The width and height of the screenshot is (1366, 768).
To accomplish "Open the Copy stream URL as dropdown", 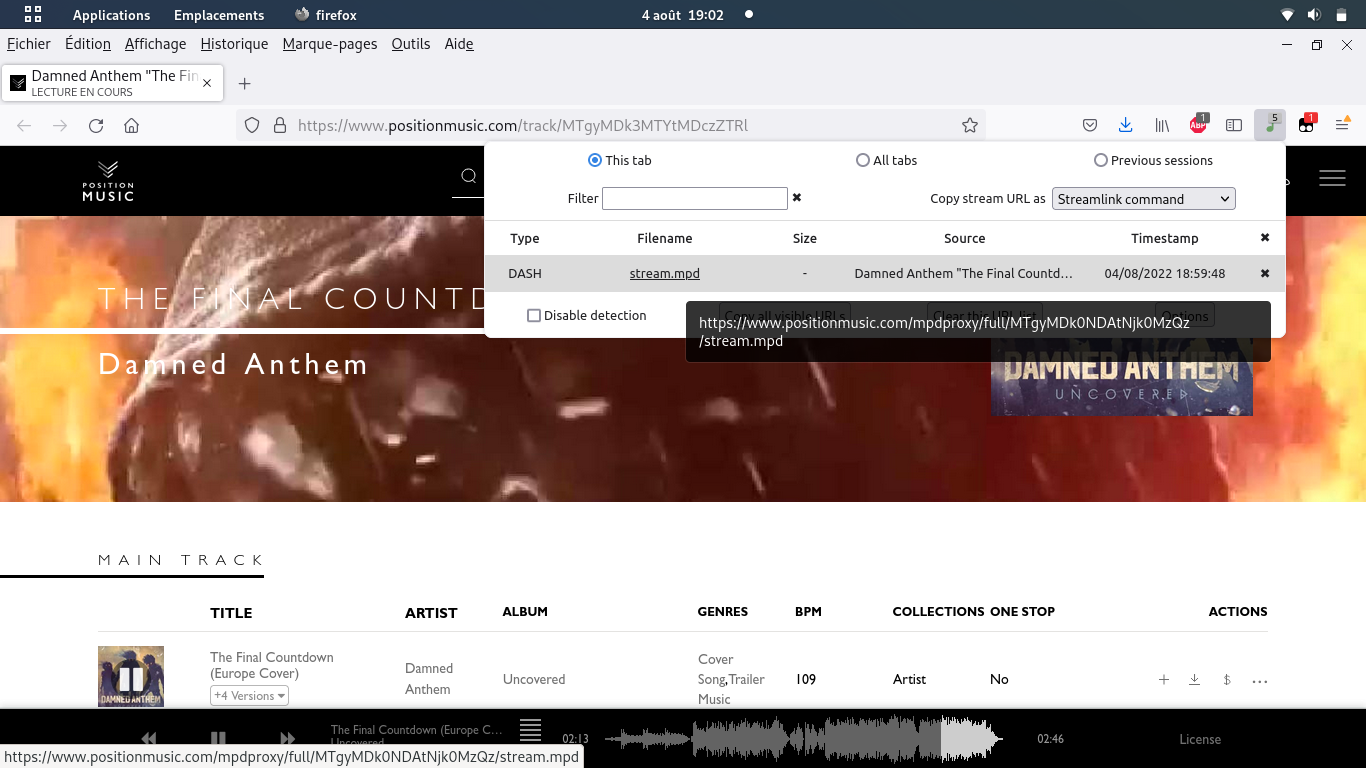I will [1144, 199].
